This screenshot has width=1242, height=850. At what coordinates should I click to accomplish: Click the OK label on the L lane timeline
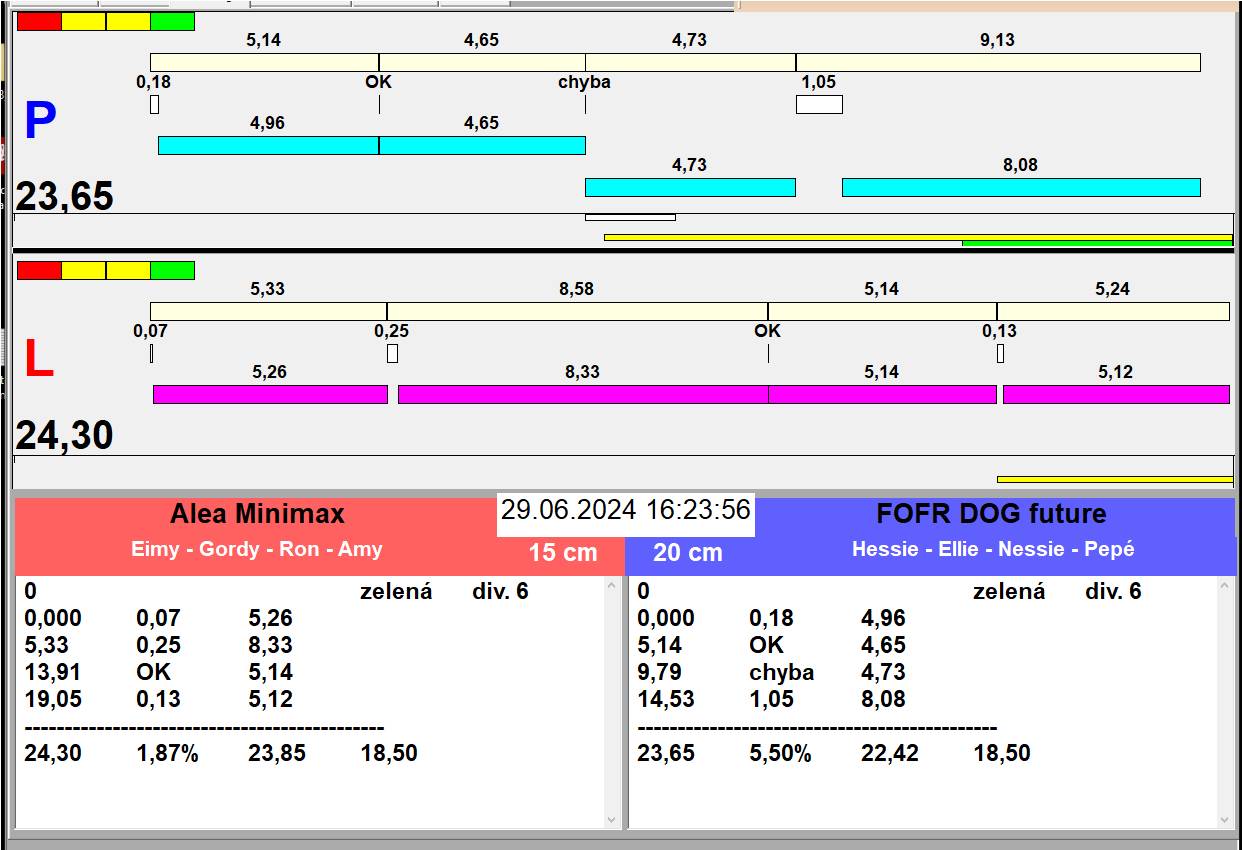pyautogui.click(x=767, y=331)
